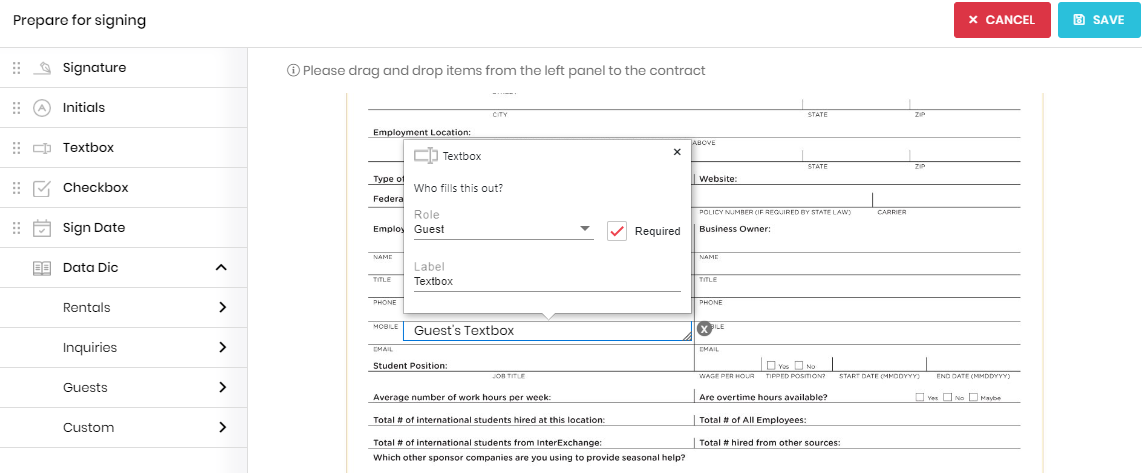The image size is (1142, 473).
Task: Click the Who fills this out? text
Action: [x=458, y=189]
